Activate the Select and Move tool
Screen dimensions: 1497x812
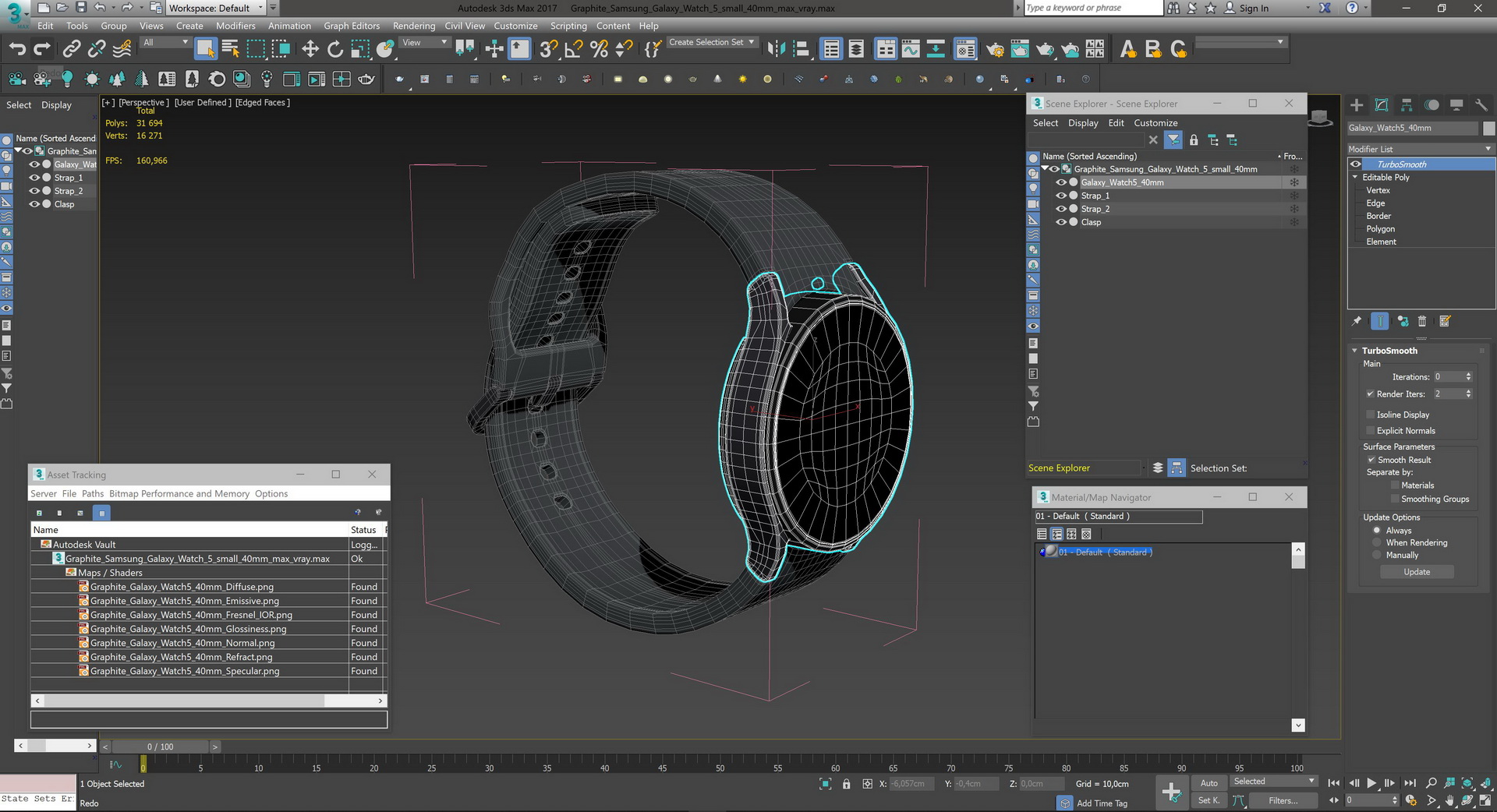point(310,49)
